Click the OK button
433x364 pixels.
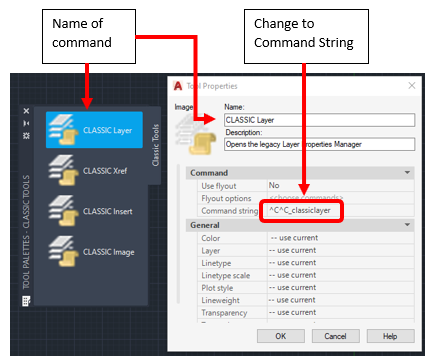281,336
